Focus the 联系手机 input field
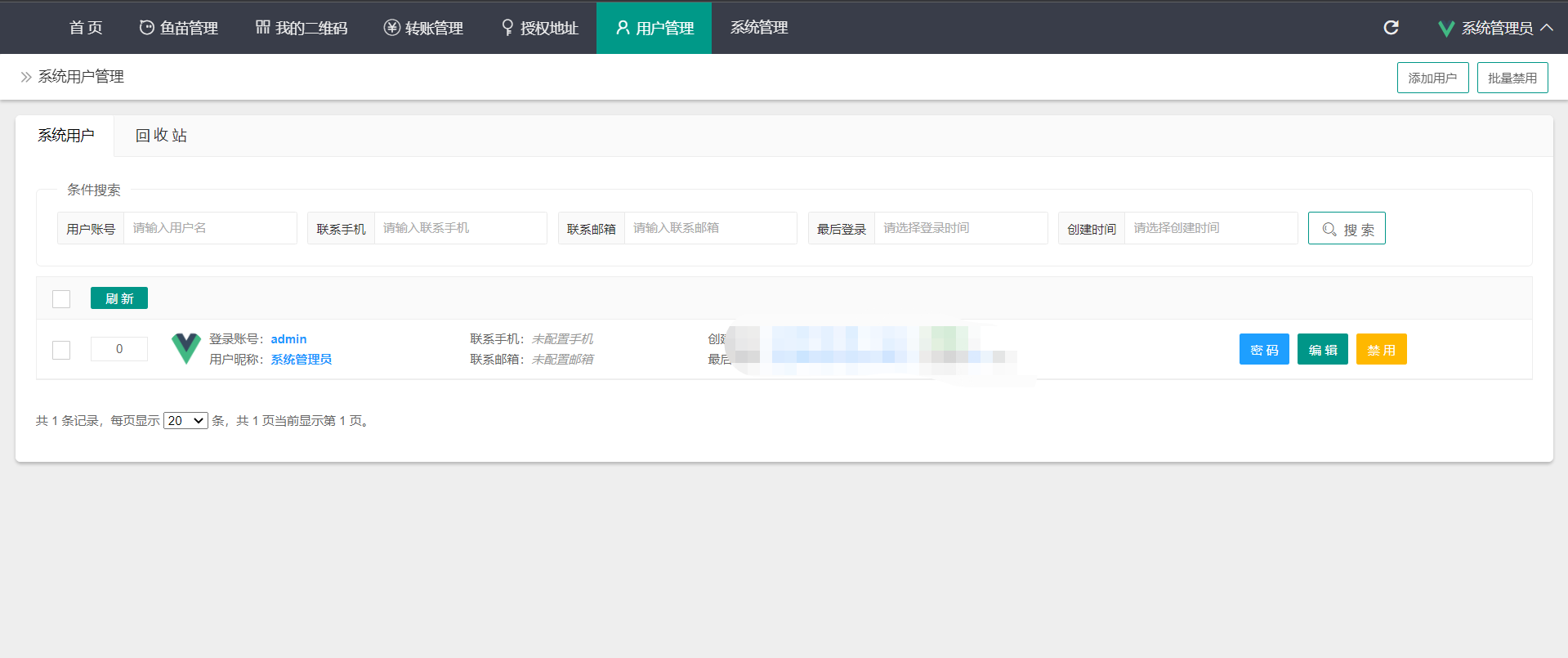The height and width of the screenshot is (658, 1568). pyautogui.click(x=460, y=228)
